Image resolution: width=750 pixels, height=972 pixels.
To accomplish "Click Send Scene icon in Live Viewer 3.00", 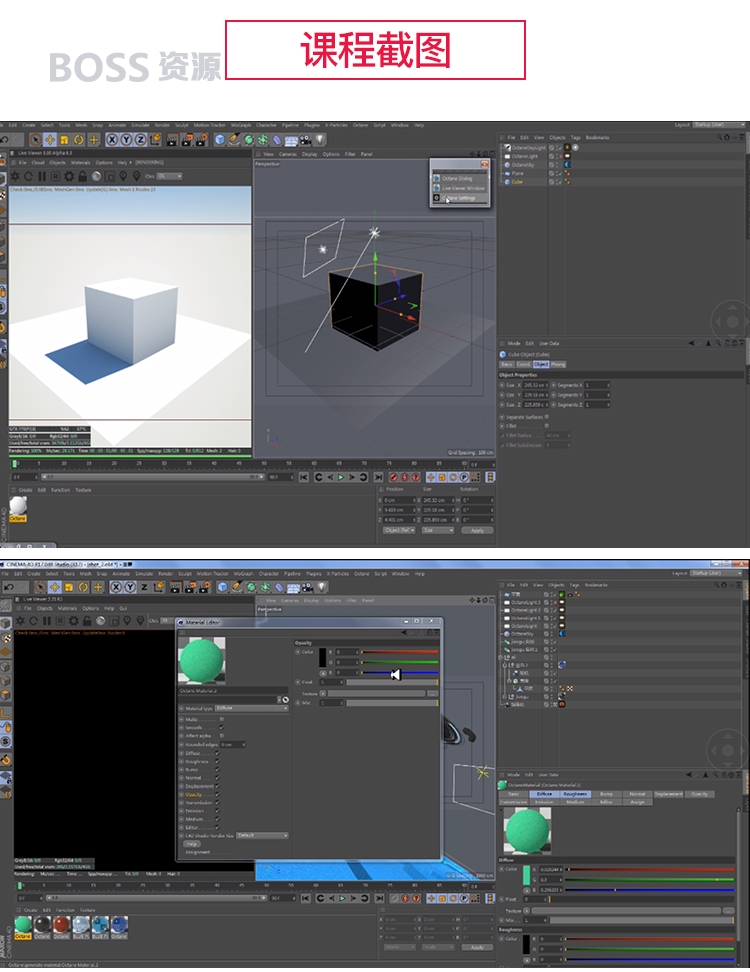I will pos(16,176).
